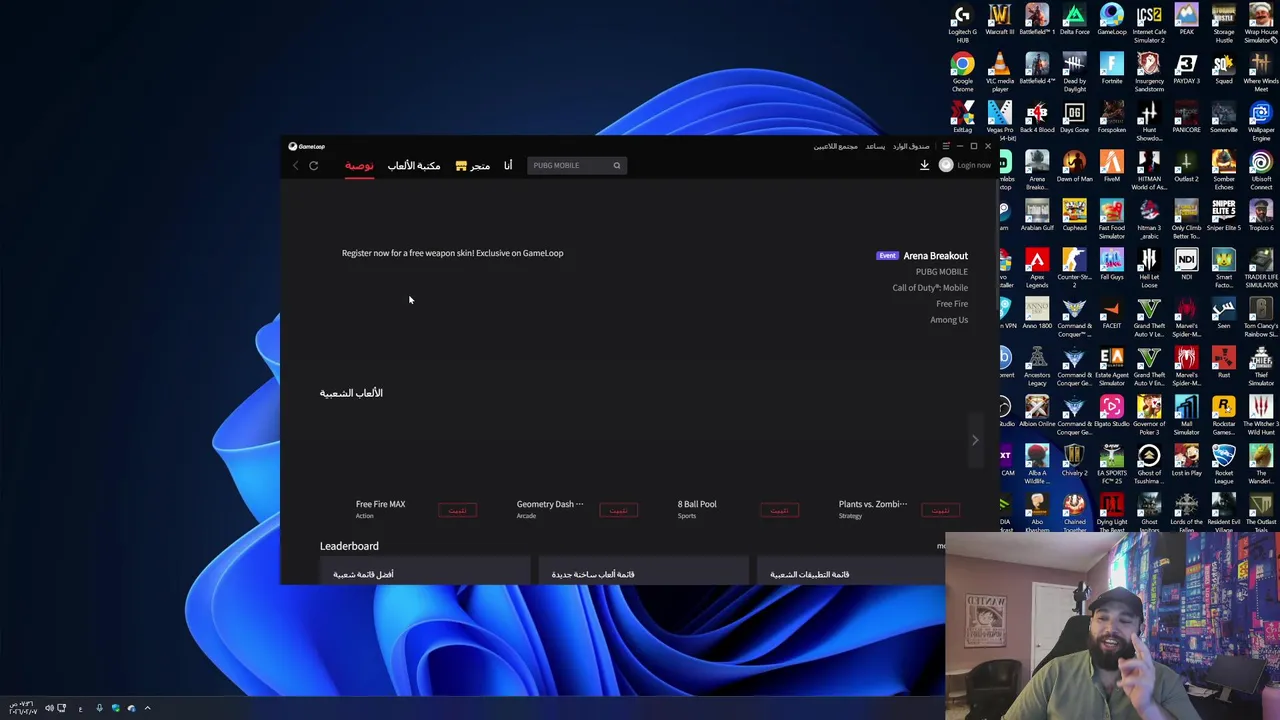Viewport: 1280px width, 720px height.
Task: Open the Back 4 Blood icon
Action: pos(1037,118)
